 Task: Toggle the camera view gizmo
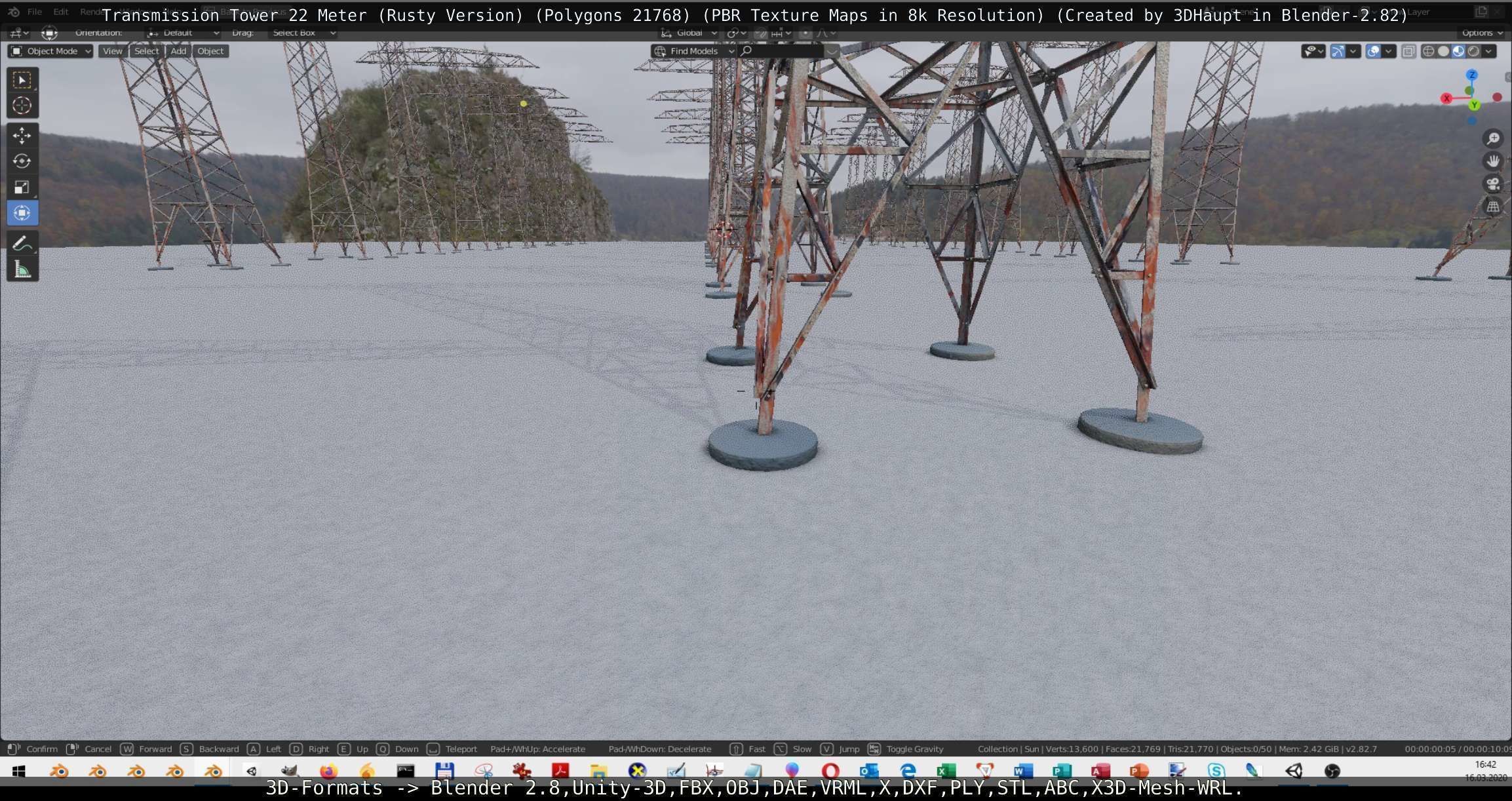coord(1493,184)
